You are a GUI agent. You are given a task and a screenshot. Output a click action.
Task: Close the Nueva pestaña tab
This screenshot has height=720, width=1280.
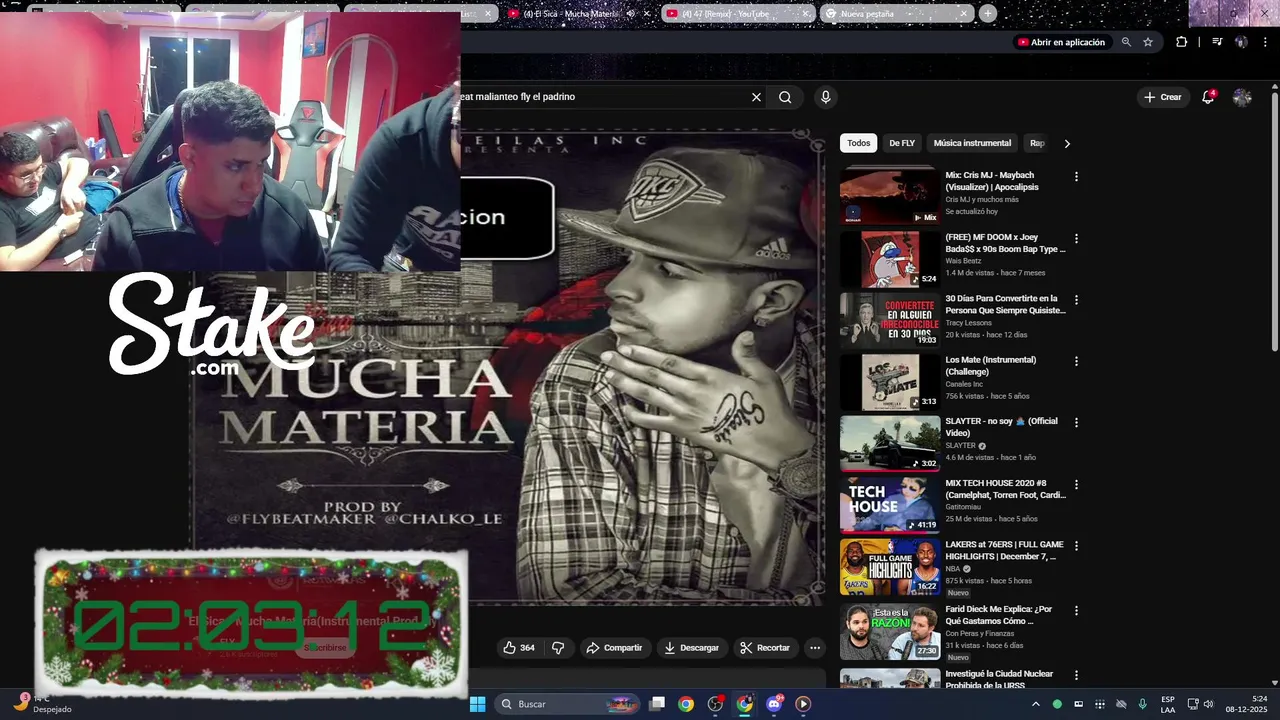coord(963,14)
